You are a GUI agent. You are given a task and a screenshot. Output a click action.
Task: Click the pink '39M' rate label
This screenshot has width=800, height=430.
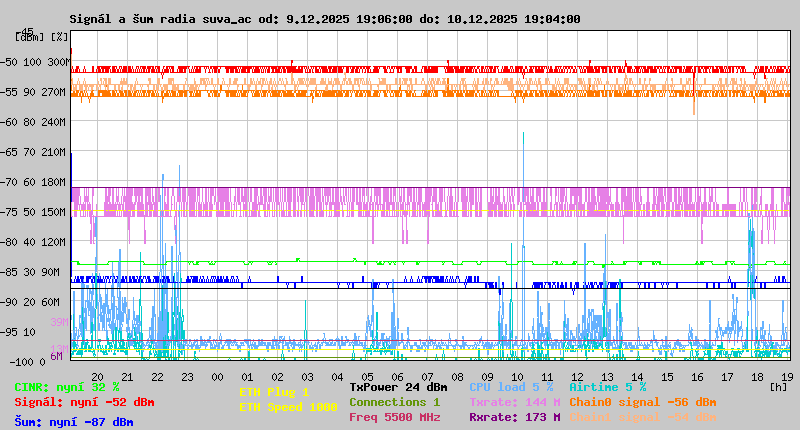click(x=59, y=322)
